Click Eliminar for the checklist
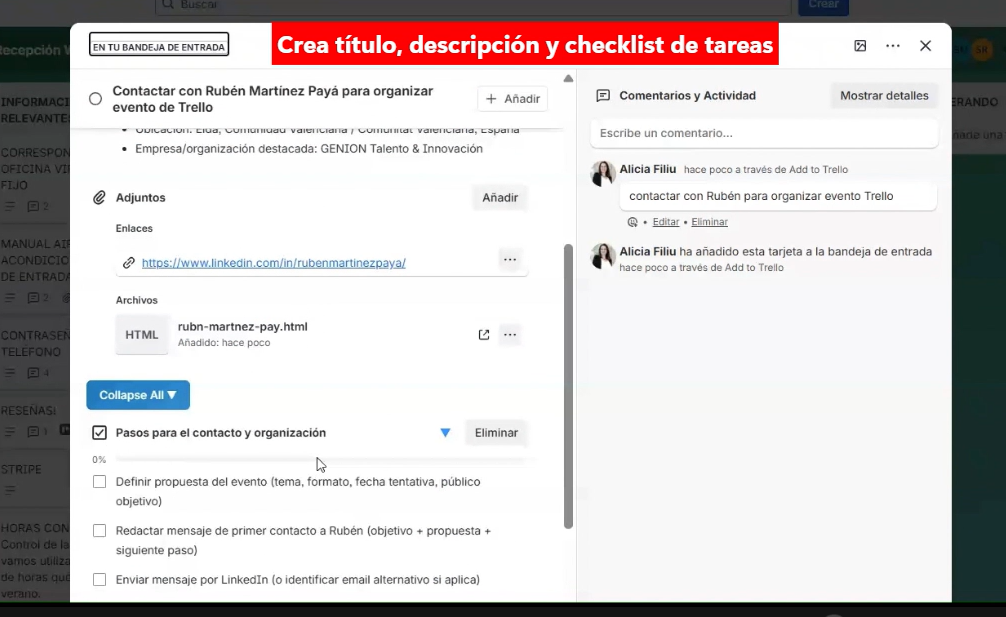Image resolution: width=1006 pixels, height=617 pixels. tap(496, 433)
